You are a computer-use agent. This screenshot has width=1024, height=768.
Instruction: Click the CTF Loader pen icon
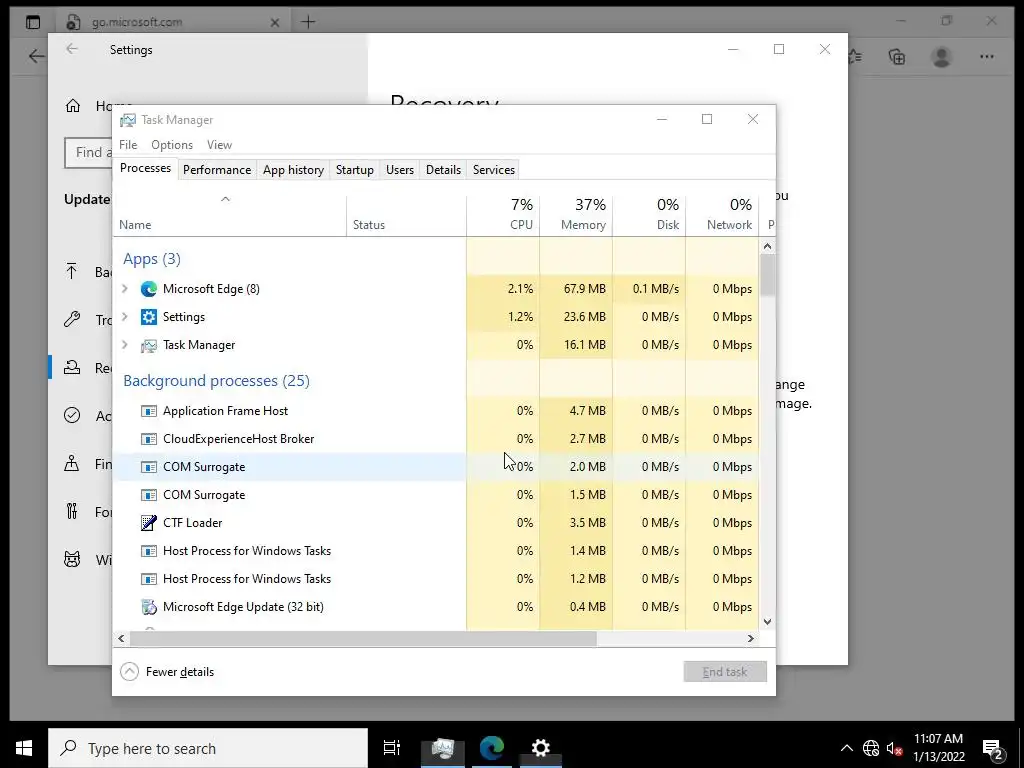point(149,522)
